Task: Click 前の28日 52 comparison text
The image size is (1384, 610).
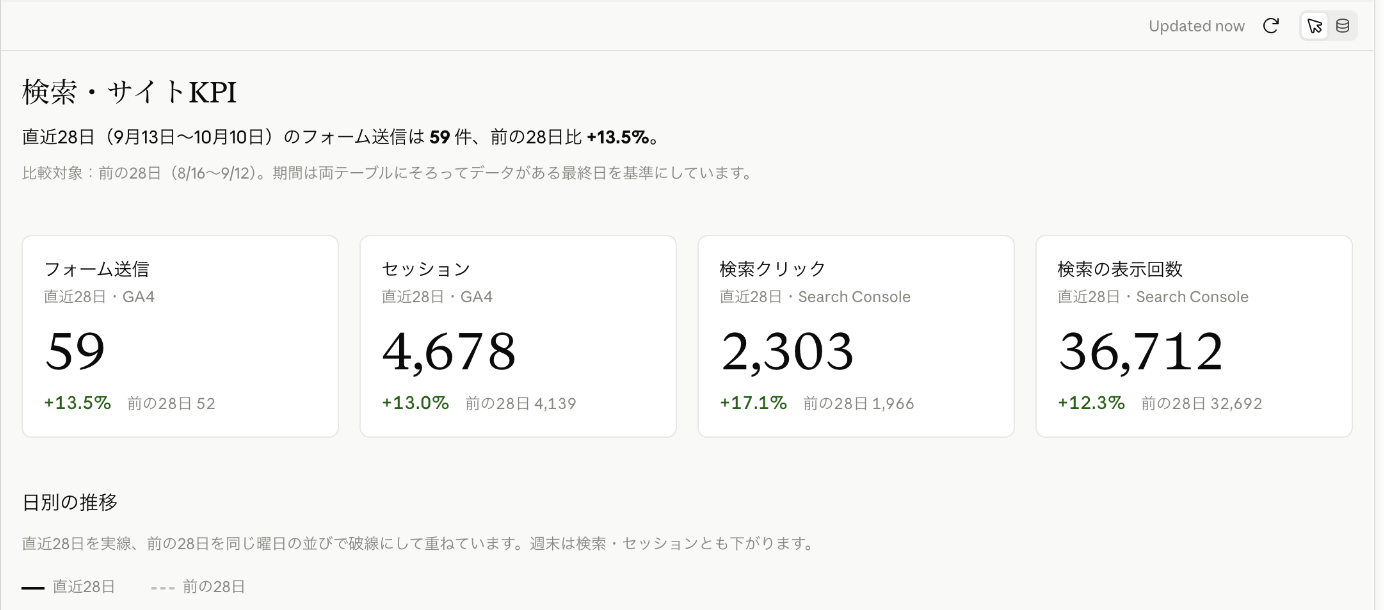Action: (171, 404)
